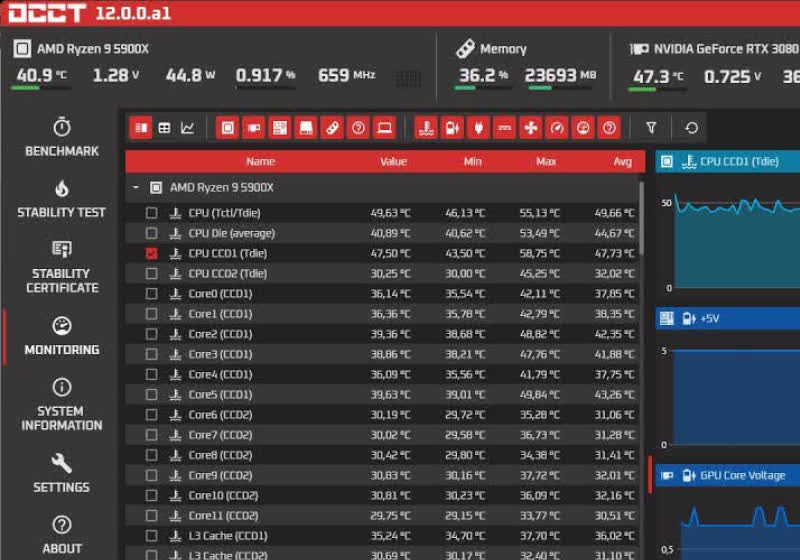
Task: Check the CPU (Tctl/Tdie) checkbox
Action: tap(152, 213)
